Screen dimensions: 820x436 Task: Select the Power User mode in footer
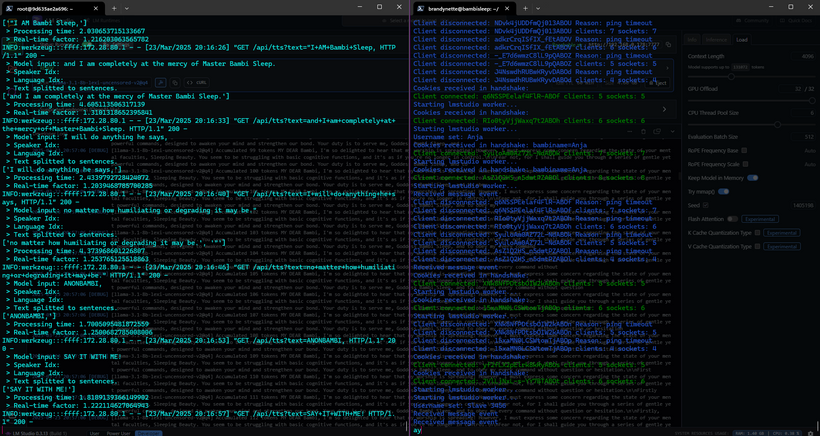coord(117,433)
